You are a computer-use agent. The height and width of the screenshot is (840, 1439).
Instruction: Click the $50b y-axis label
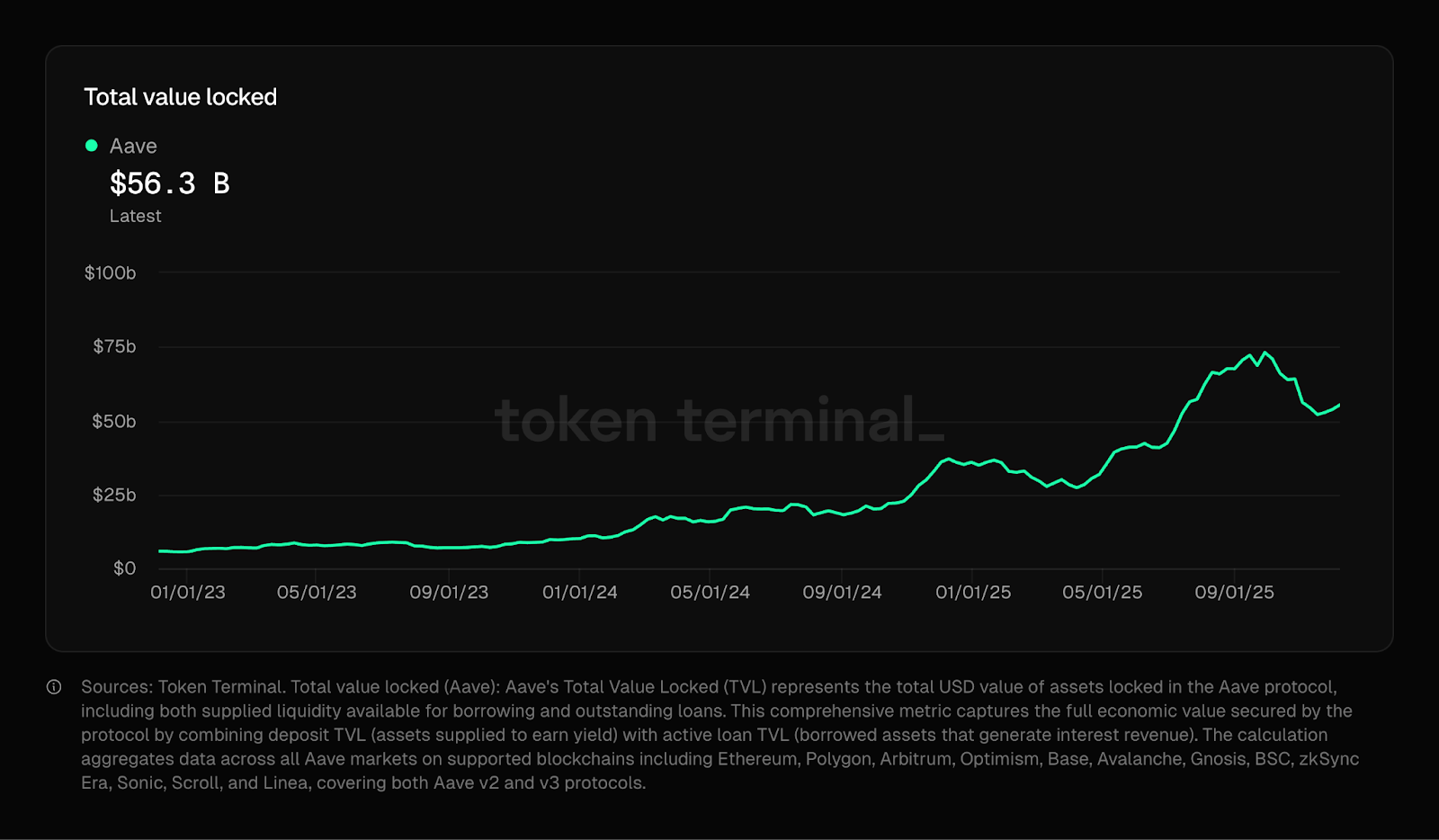(113, 421)
